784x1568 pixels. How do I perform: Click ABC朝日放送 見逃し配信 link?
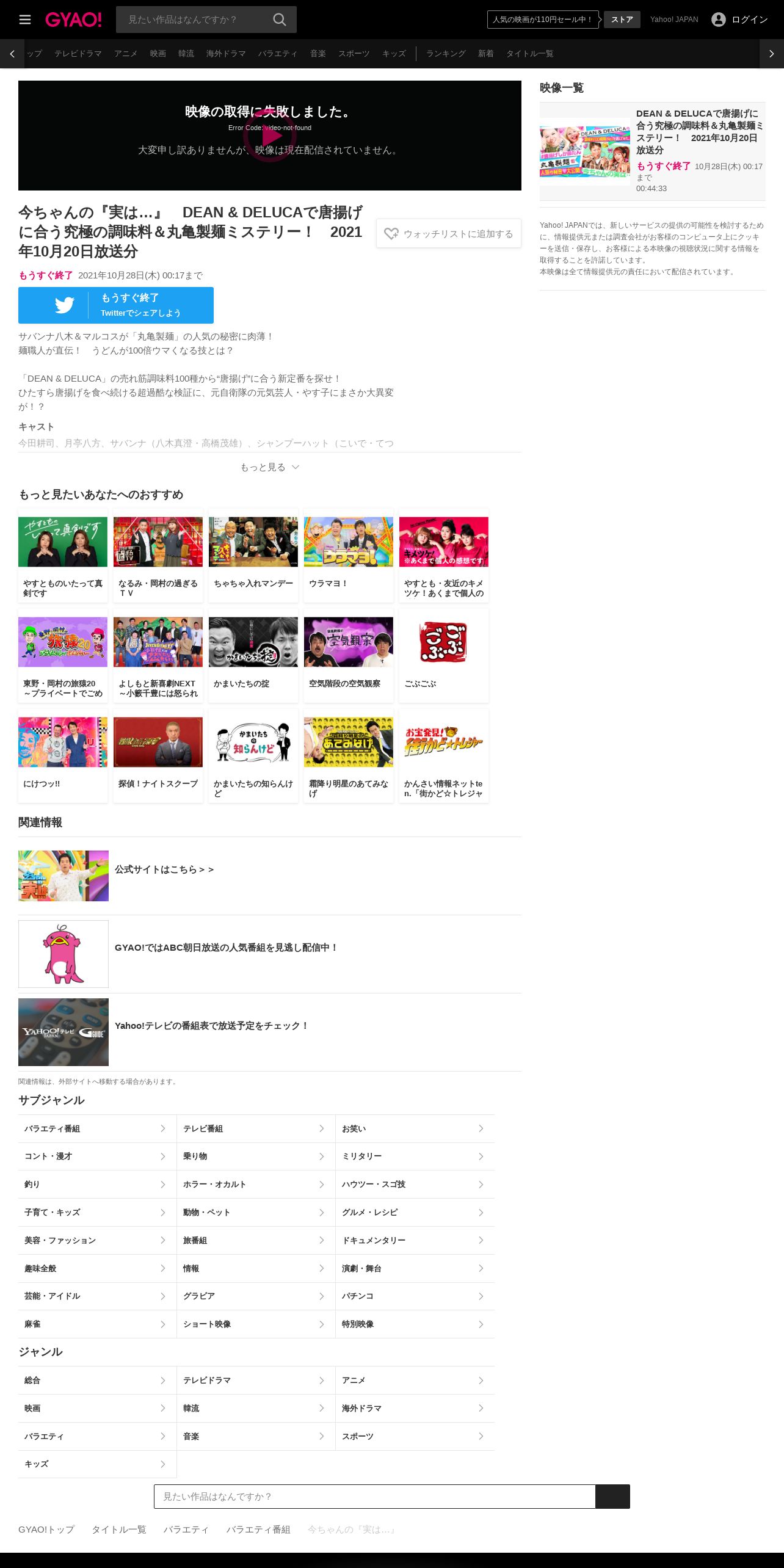coord(227,948)
